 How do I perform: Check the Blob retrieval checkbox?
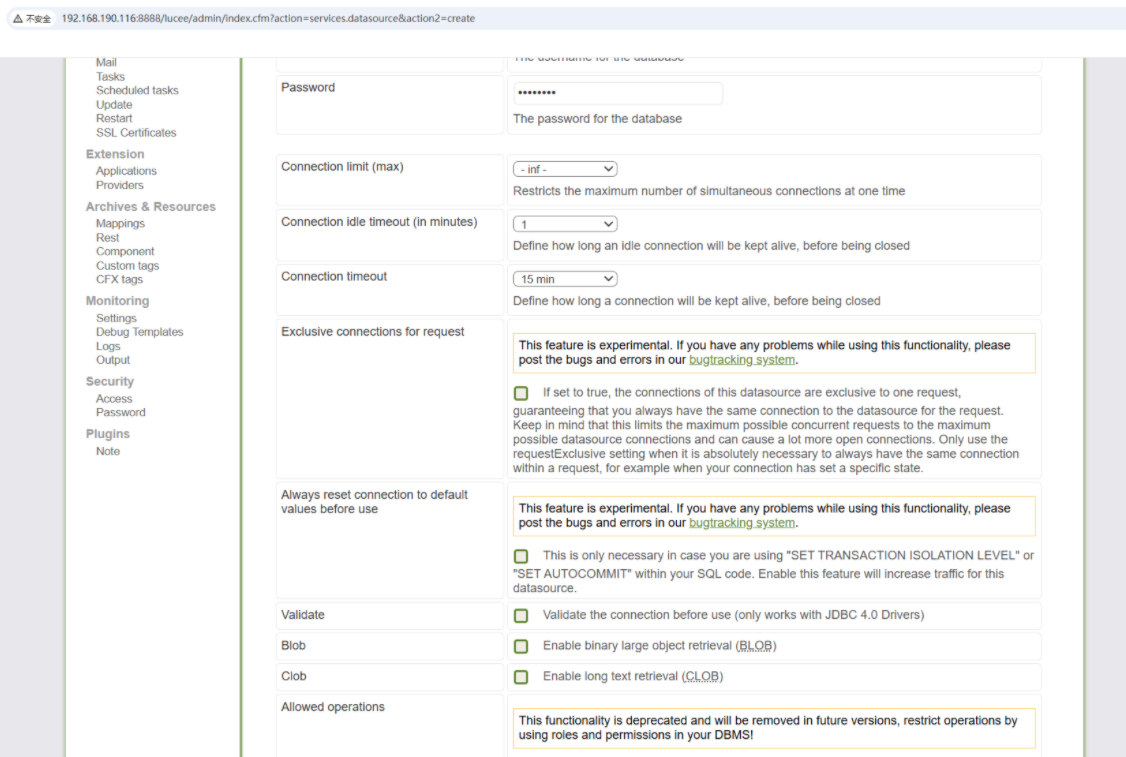pyautogui.click(x=521, y=647)
